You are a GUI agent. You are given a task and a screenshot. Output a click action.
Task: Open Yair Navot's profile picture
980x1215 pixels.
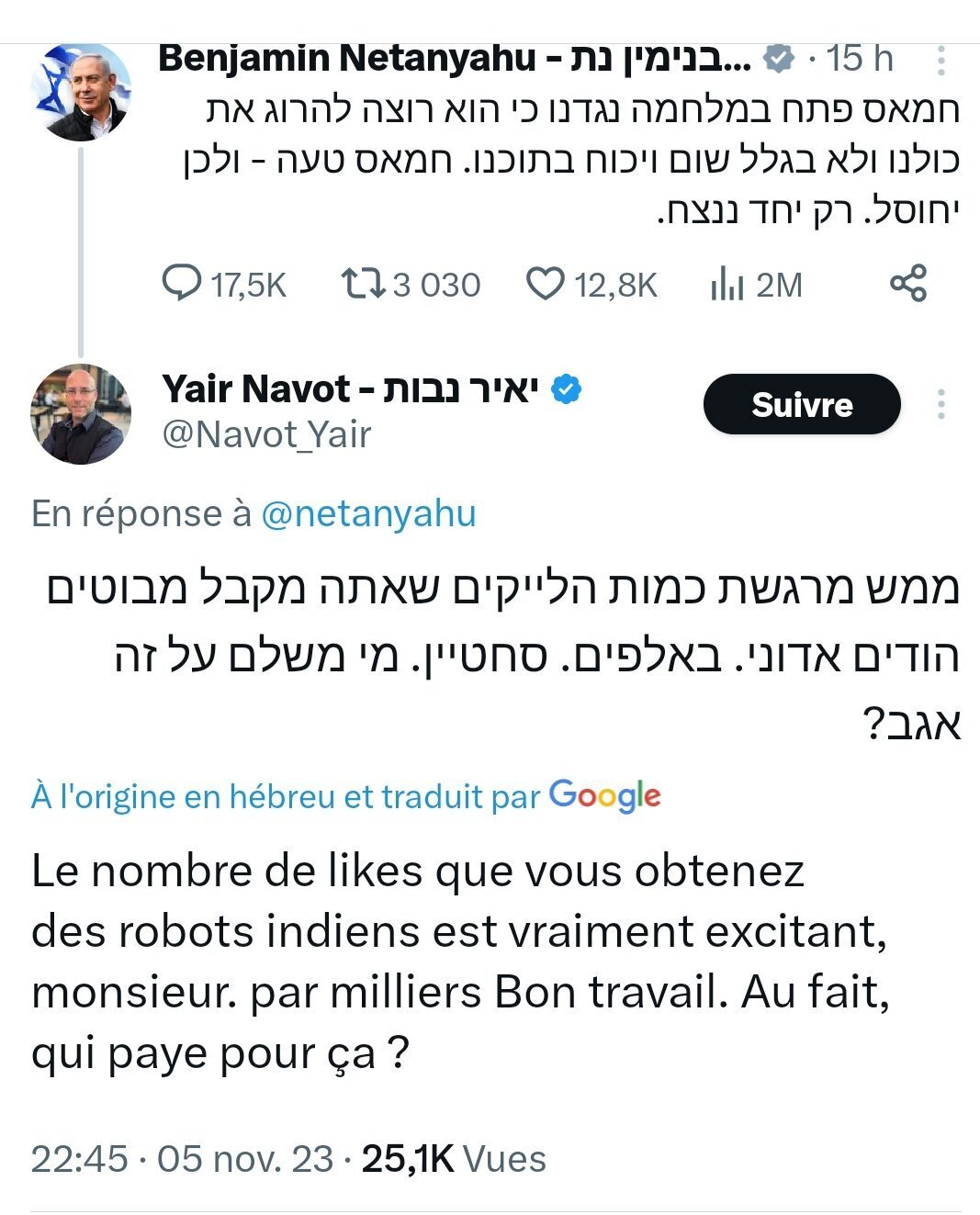(x=81, y=413)
